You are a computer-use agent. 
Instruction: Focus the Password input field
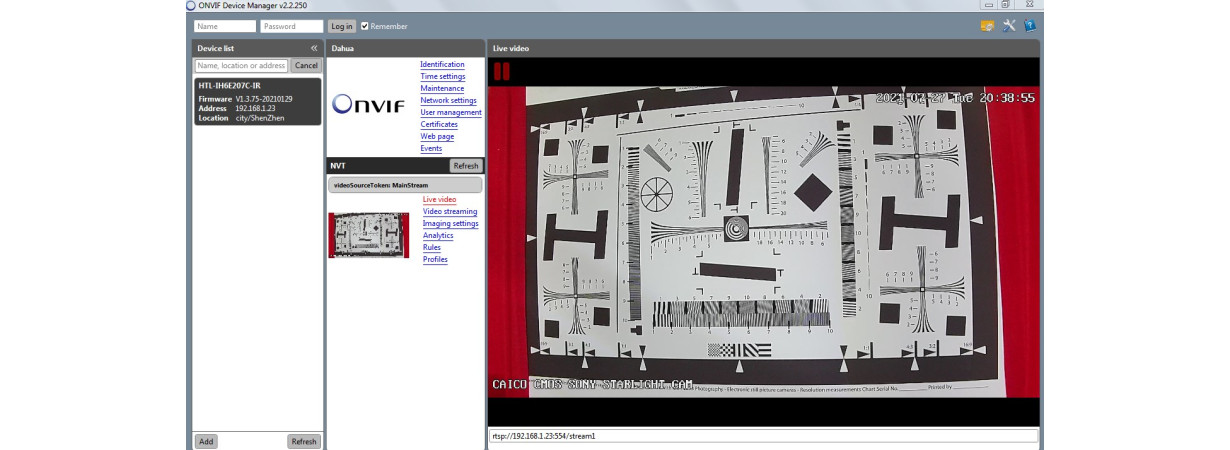[x=291, y=26]
